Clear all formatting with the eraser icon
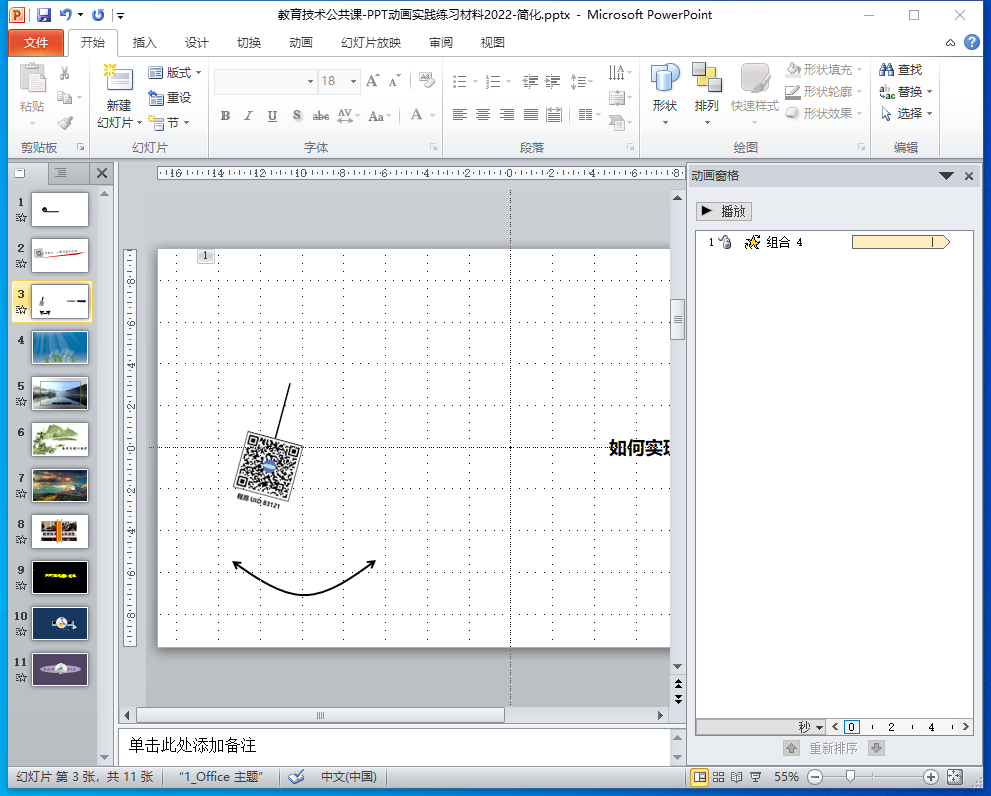 click(427, 80)
